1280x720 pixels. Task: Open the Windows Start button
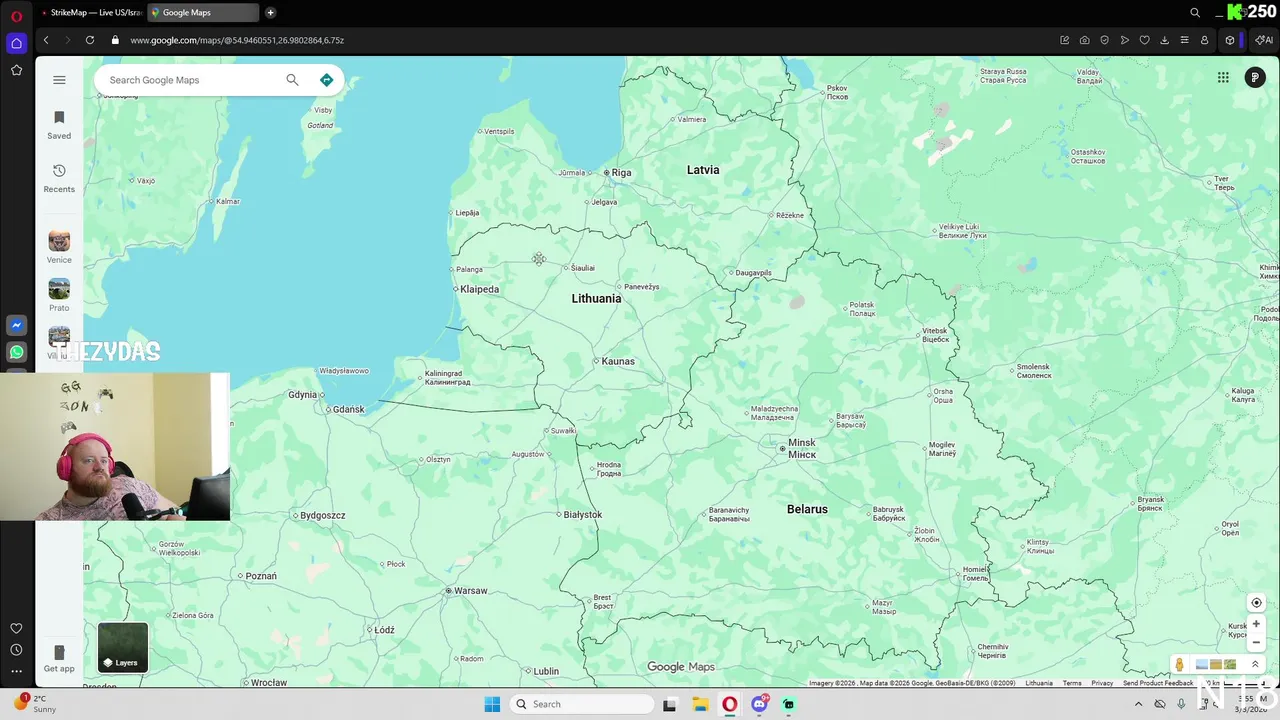point(492,704)
